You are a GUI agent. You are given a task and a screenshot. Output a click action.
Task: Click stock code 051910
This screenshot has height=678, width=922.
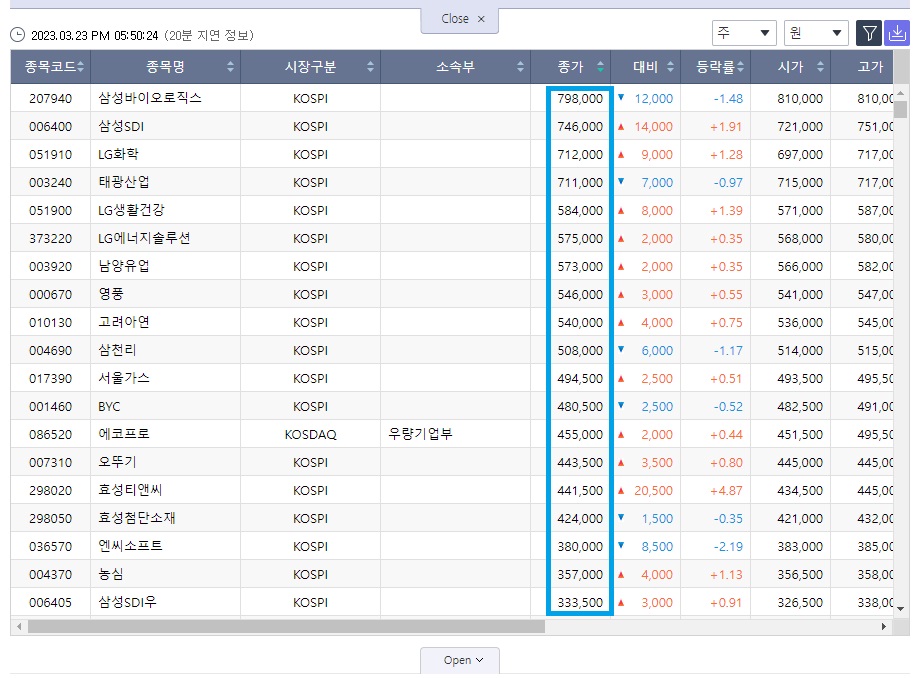coord(51,155)
